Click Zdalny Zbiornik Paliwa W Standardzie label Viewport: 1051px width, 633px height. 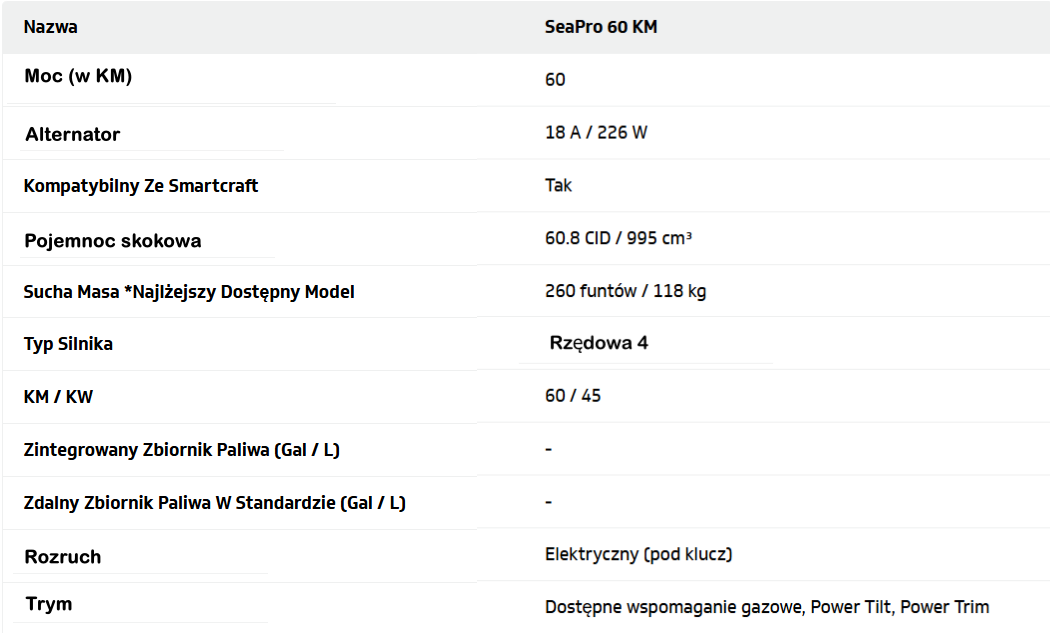coord(214,503)
